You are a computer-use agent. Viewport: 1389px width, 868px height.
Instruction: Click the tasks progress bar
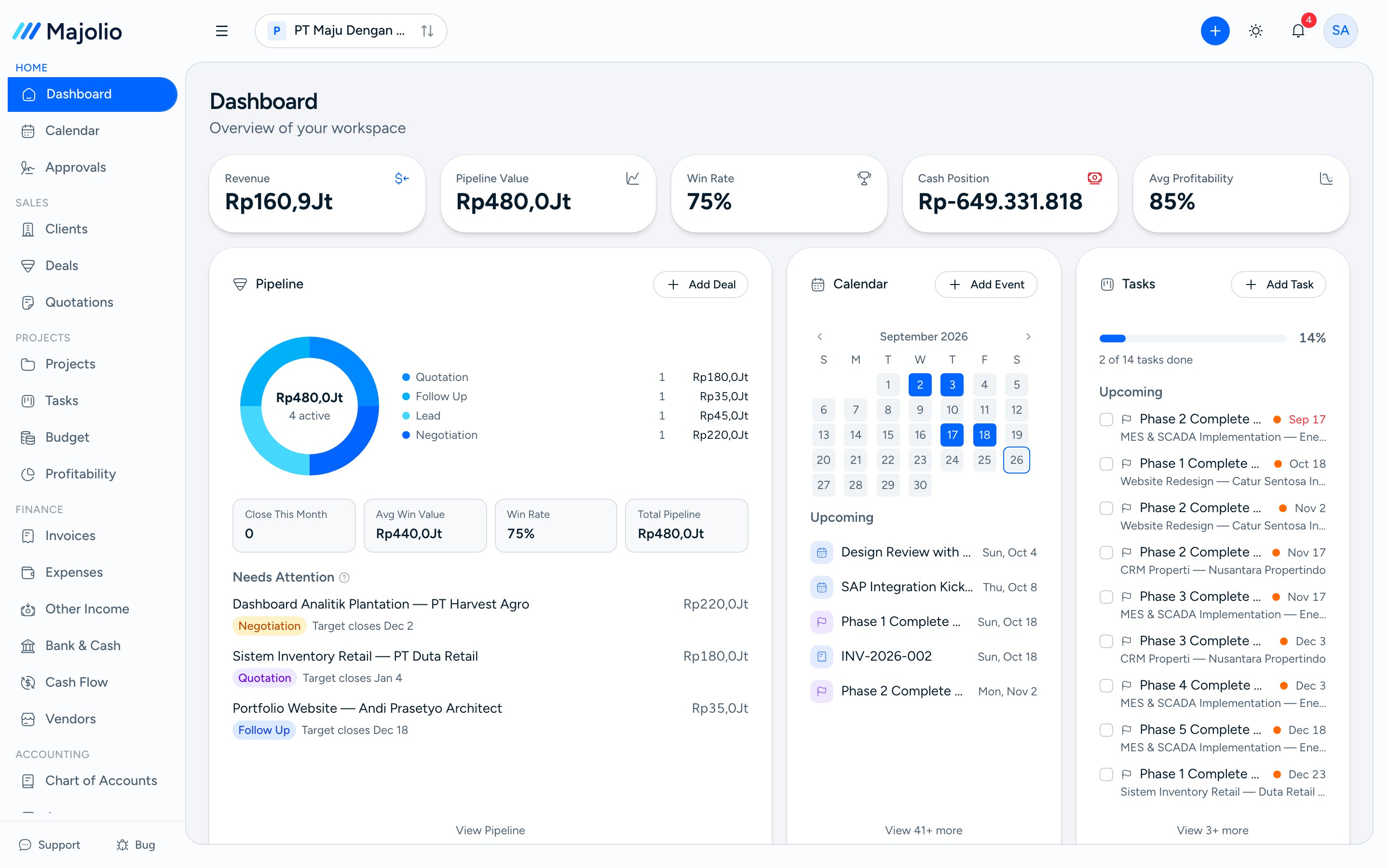point(1192,338)
